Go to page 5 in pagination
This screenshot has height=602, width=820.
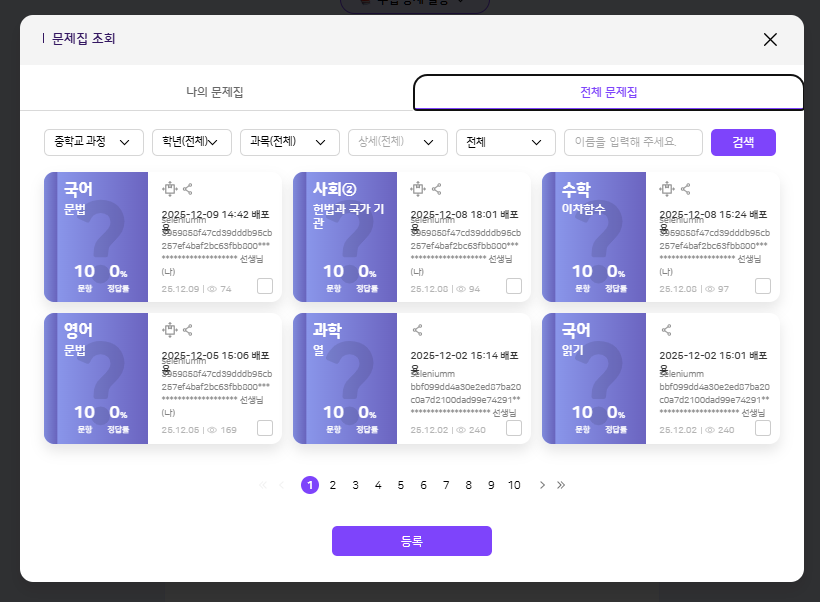pos(401,485)
